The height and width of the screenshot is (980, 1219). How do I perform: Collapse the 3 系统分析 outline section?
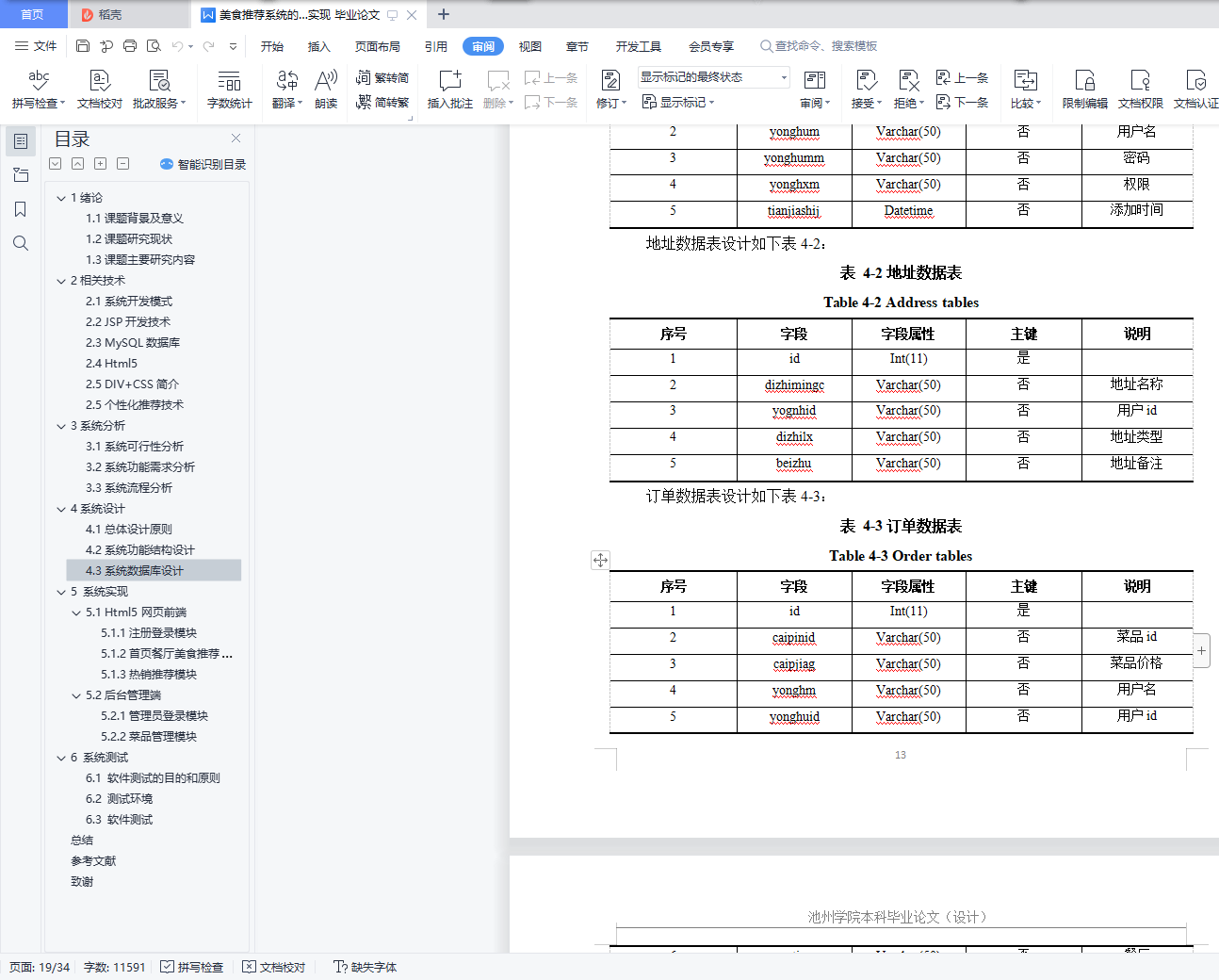pyautogui.click(x=61, y=426)
